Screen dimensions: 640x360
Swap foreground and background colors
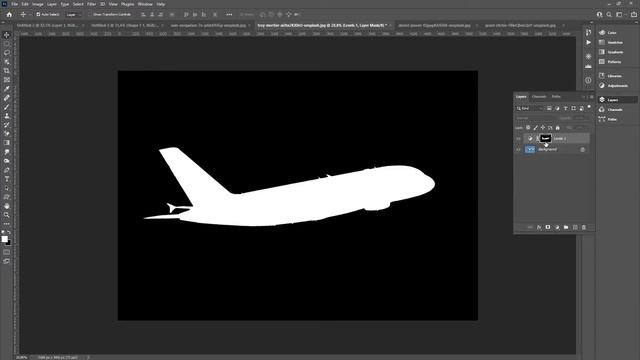tap(9, 232)
